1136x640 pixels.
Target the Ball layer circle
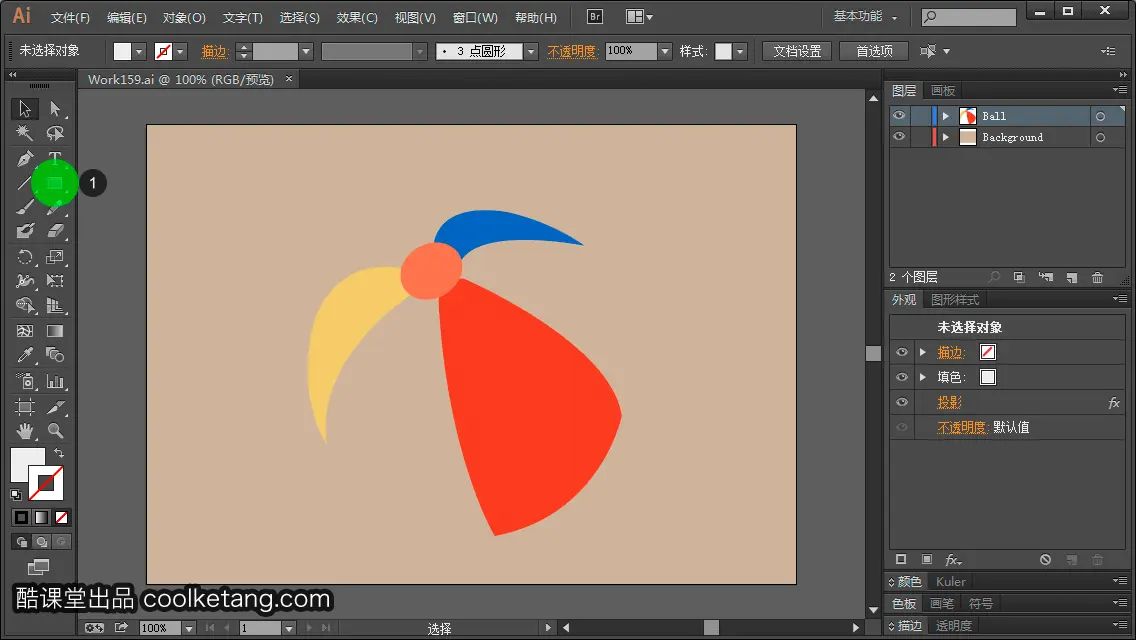1100,116
